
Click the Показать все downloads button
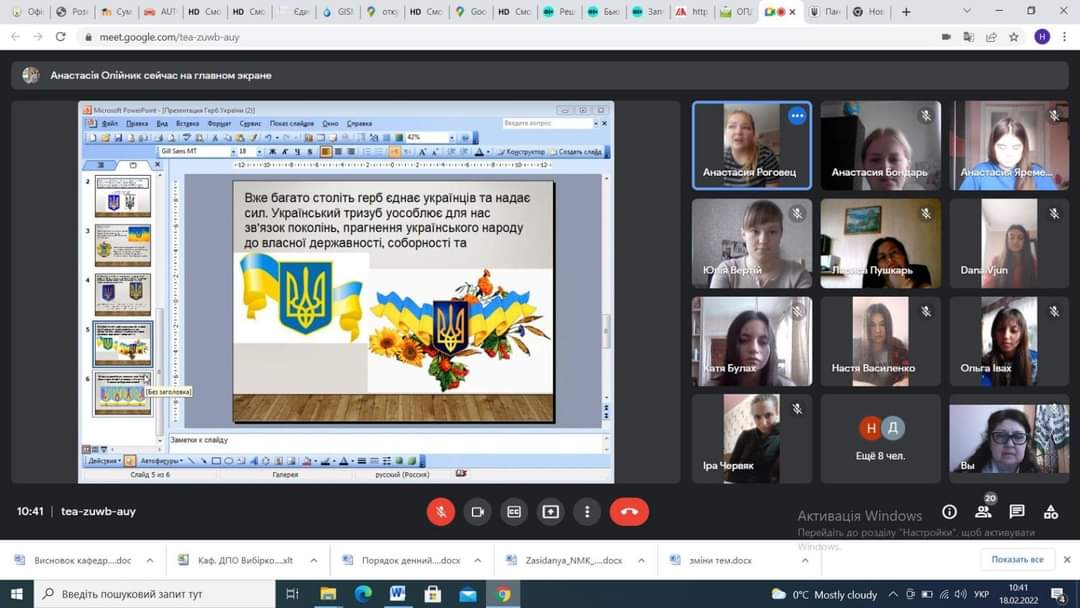[x=1017, y=559]
